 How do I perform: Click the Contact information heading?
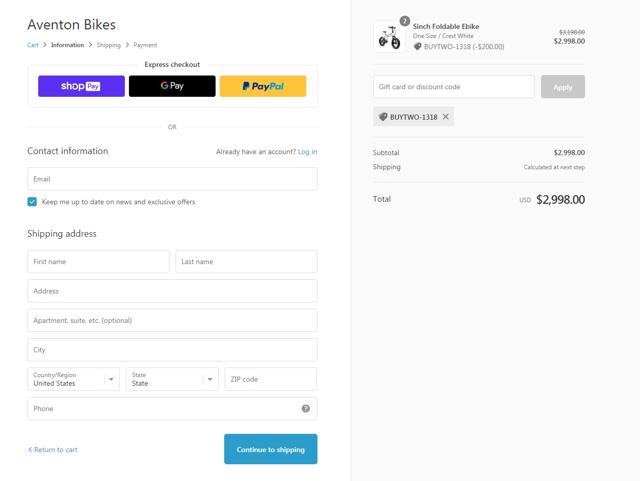coord(68,151)
